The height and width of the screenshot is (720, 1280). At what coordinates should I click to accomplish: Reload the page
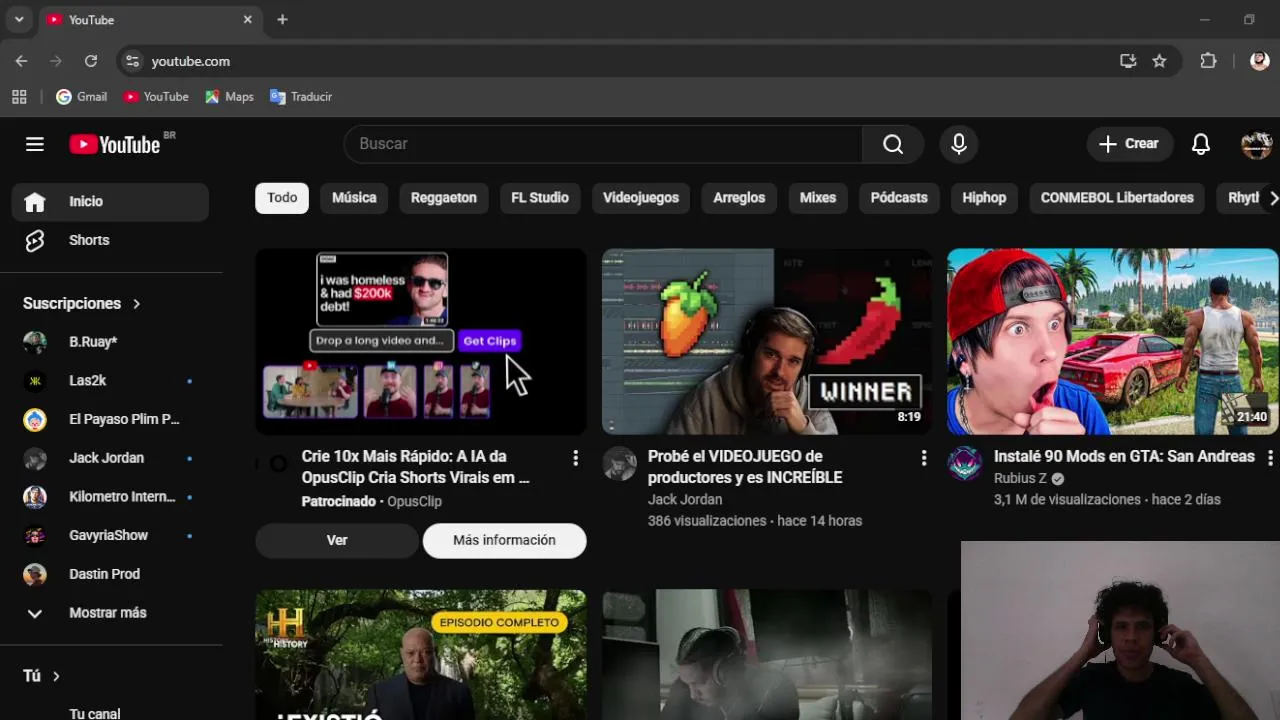(91, 61)
